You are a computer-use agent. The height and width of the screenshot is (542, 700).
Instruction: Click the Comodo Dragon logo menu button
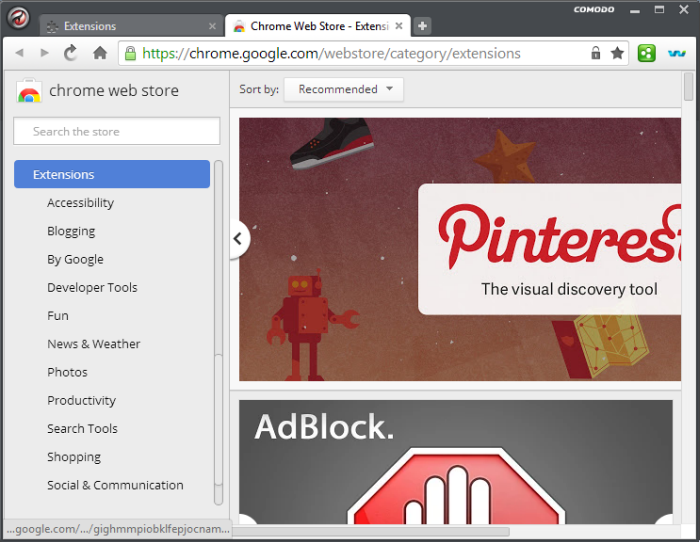tap(18, 18)
